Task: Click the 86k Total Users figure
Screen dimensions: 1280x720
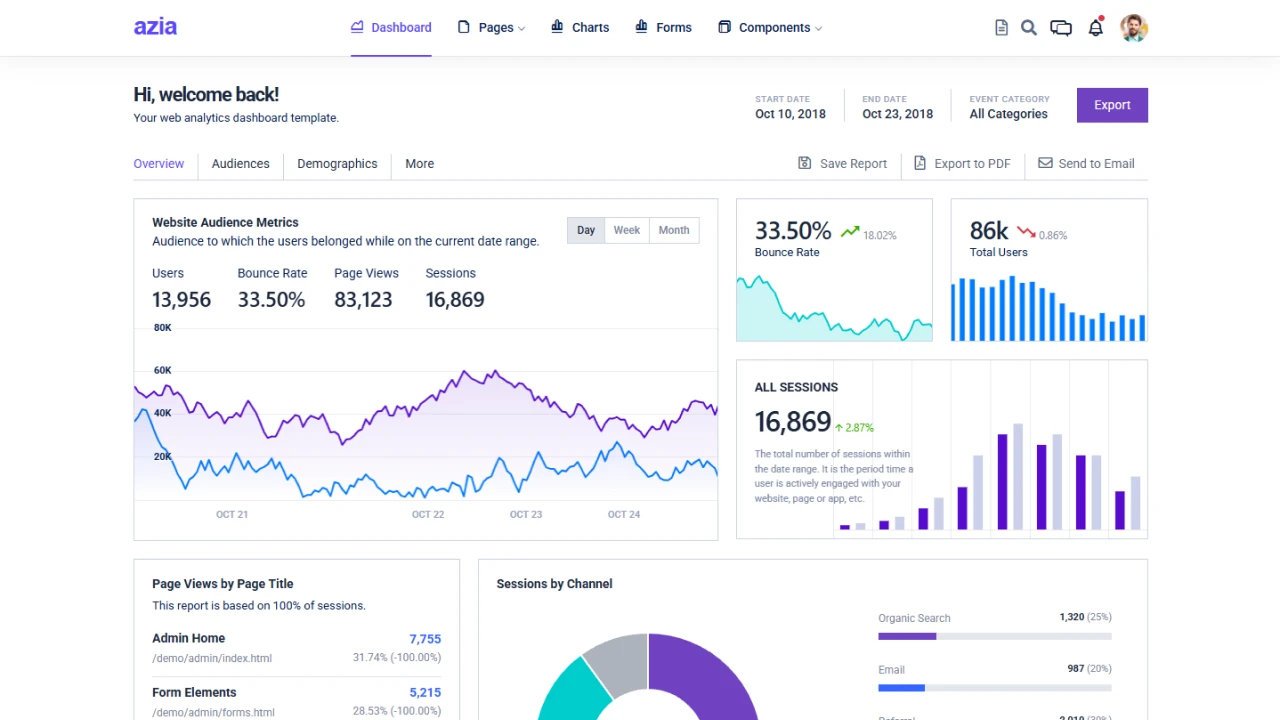Action: pos(989,231)
